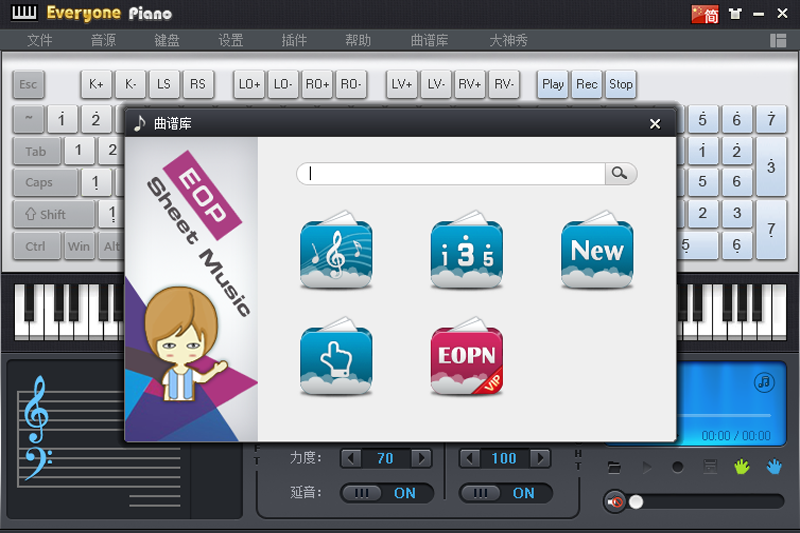Image resolution: width=800 pixels, height=533 pixels.
Task: Increase right value 100 with right arrow
Action: click(x=540, y=459)
